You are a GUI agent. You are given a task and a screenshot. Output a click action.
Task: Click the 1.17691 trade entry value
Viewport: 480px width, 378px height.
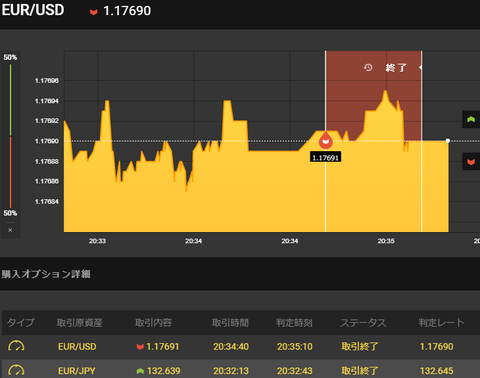[163, 347]
